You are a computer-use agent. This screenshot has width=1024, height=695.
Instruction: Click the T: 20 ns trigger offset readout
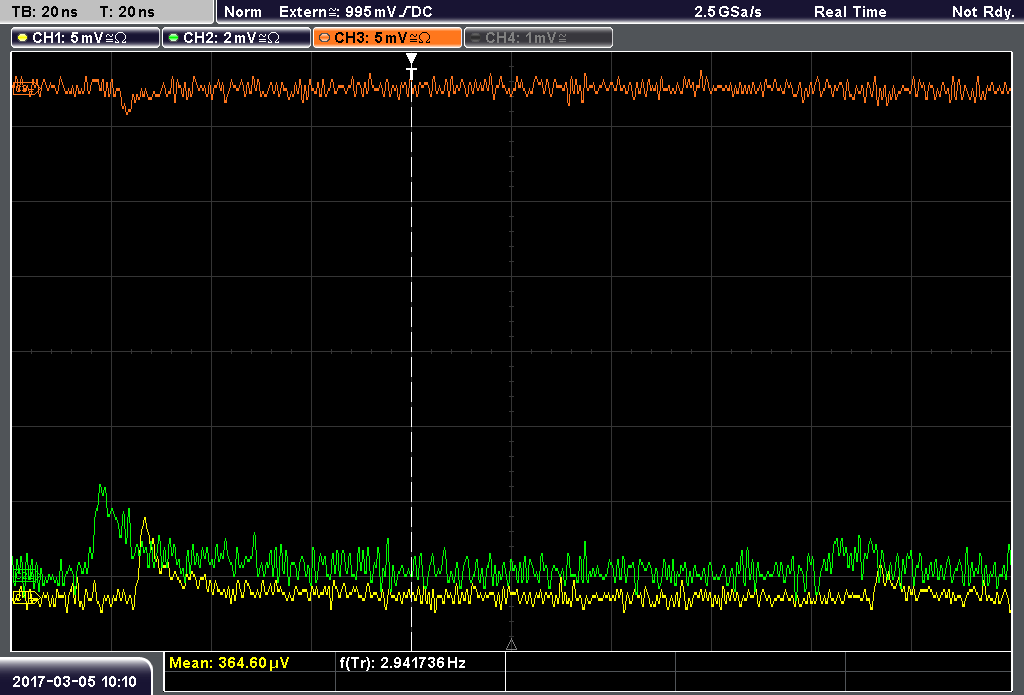pyautogui.click(x=127, y=12)
